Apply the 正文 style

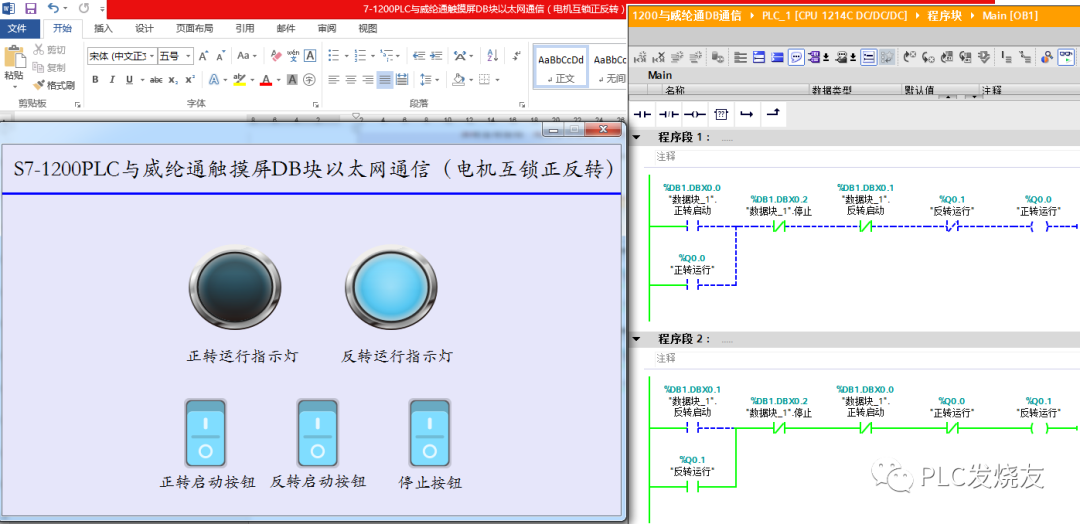tap(561, 67)
